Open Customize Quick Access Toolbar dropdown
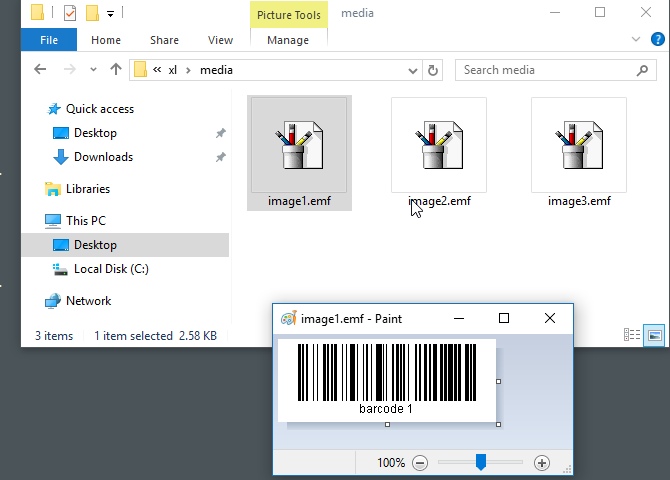The width and height of the screenshot is (670, 480). point(110,14)
